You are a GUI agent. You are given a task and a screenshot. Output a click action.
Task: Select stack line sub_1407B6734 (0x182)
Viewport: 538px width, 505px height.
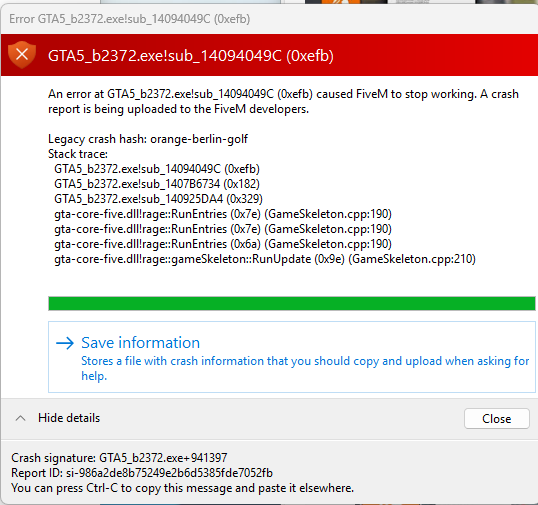point(157,184)
